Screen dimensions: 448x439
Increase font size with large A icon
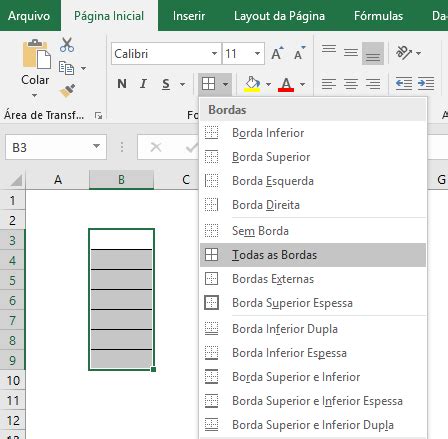pyautogui.click(x=277, y=53)
